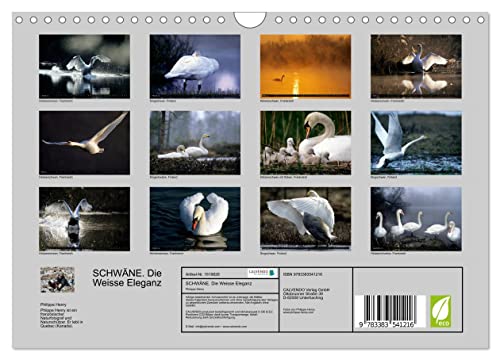Click the "Artikel-Nr." line in info box
Image resolution: width=500 pixels, height=360 pixels.
tap(203, 274)
